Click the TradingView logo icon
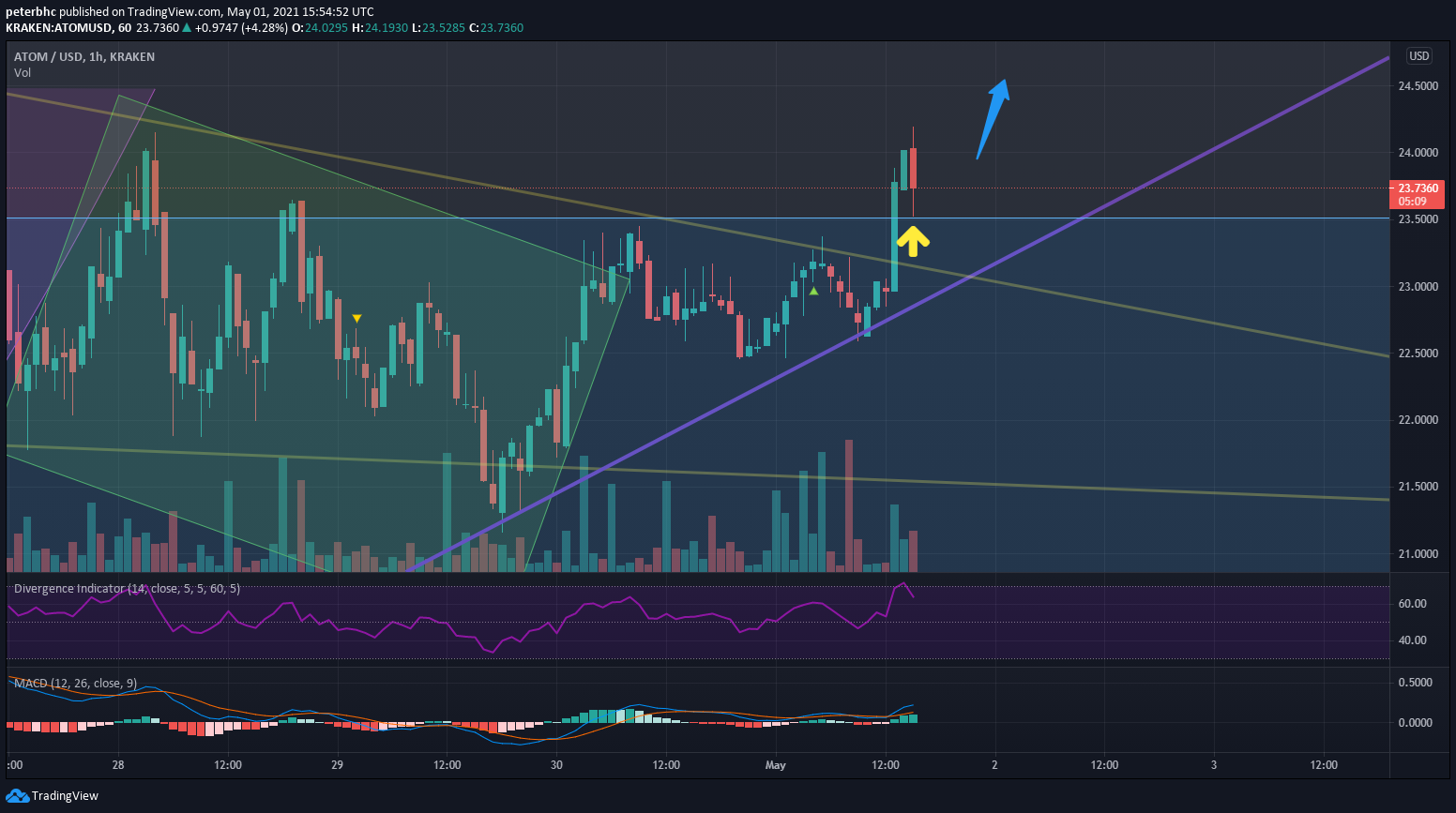Viewport: 1456px width, 813px height. [17, 795]
